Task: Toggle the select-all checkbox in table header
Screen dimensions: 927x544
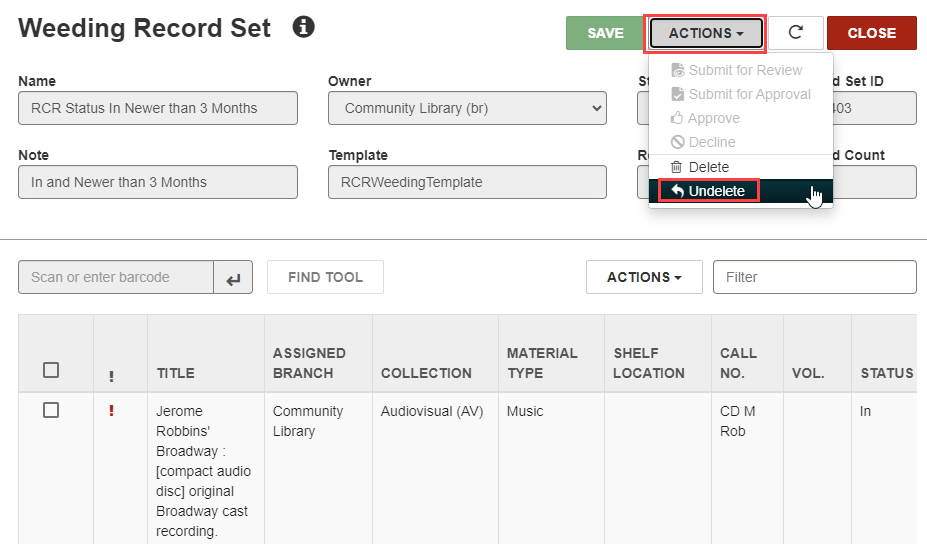Action: (x=51, y=370)
